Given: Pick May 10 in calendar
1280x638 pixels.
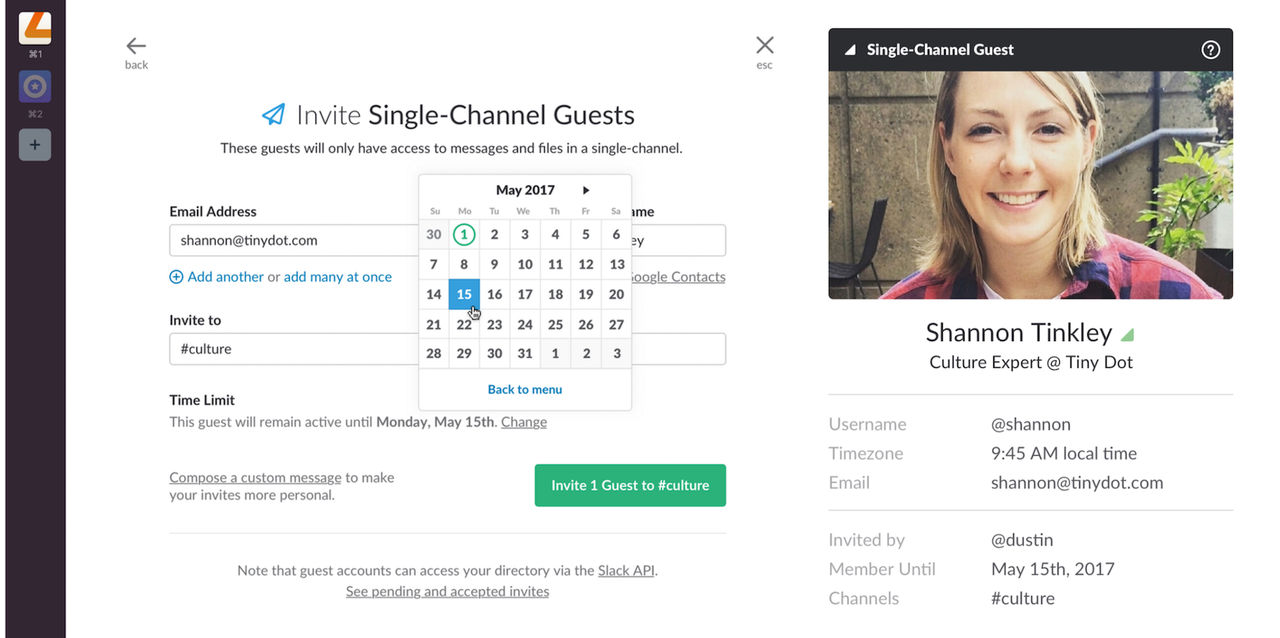Looking at the screenshot, I should coord(525,265).
